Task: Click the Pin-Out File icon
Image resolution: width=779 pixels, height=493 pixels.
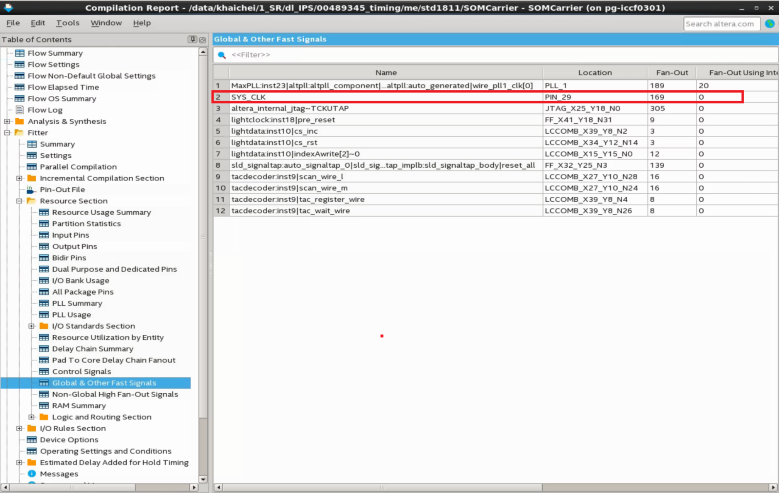Action: click(x=31, y=189)
